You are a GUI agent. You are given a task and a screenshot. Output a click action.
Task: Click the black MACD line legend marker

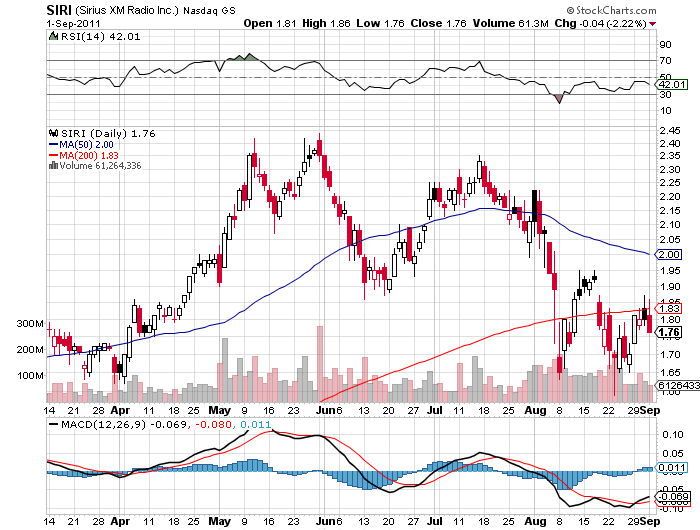53,424
